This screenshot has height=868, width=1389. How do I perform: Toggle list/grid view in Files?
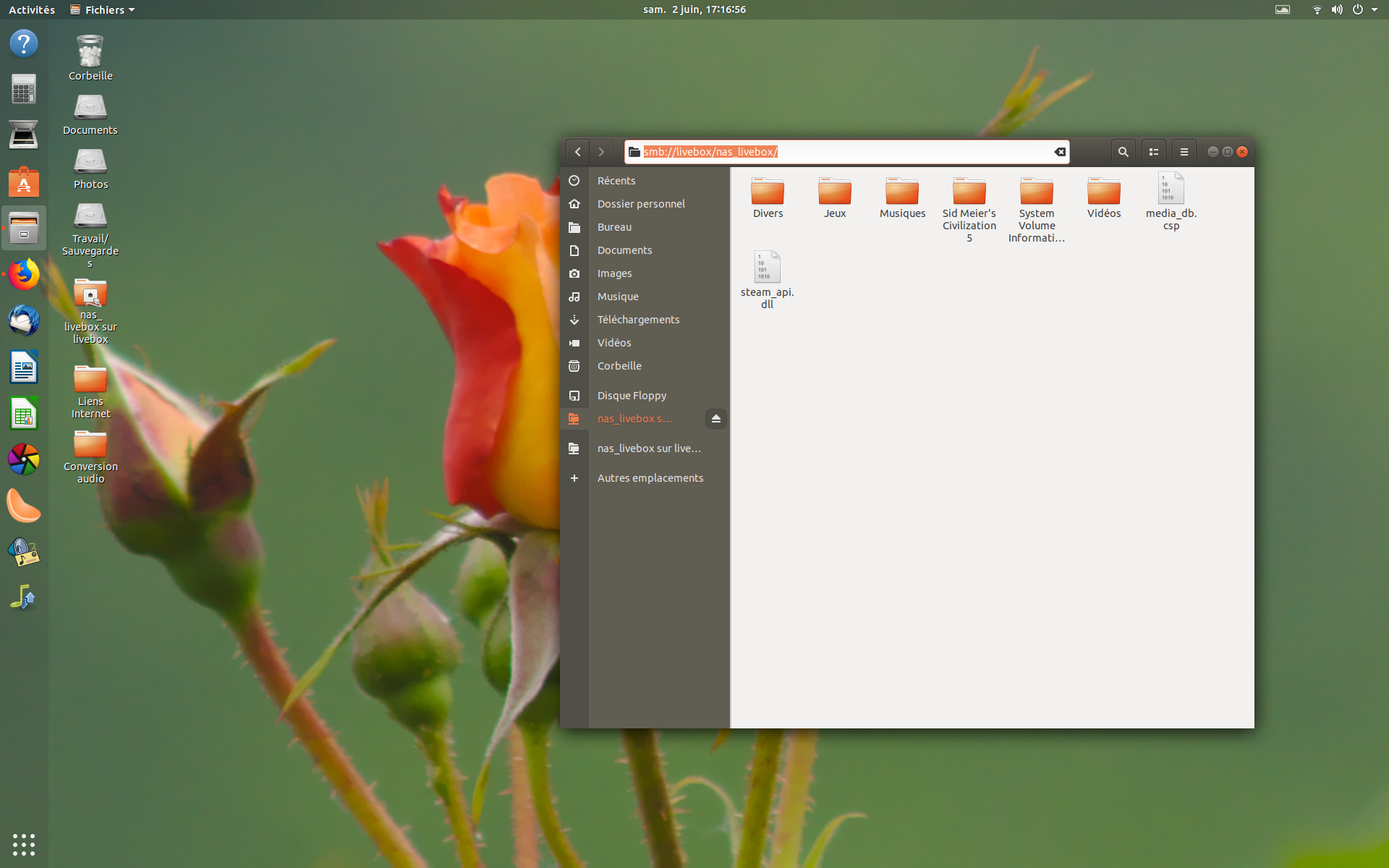(x=1154, y=152)
